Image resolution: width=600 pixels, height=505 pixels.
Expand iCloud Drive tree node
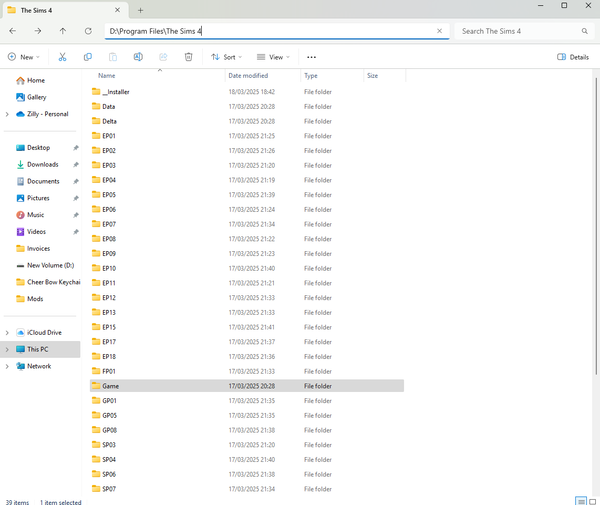tap(7, 333)
